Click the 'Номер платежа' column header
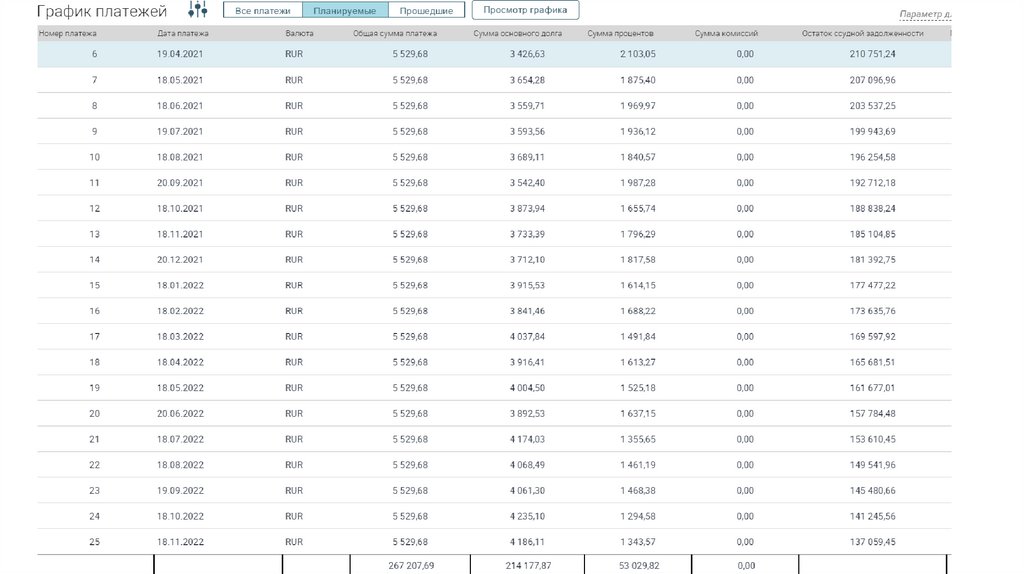Image resolution: width=1024 pixels, height=574 pixels. click(x=67, y=33)
